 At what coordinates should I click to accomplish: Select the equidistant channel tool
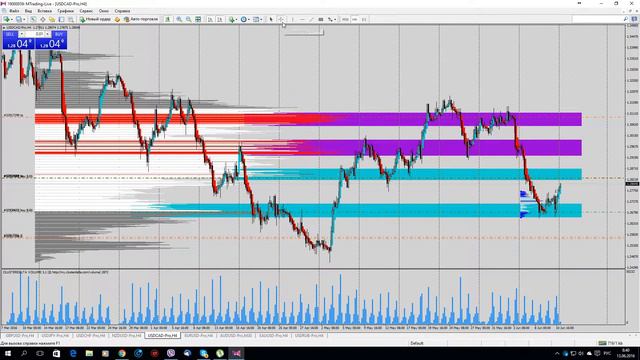[321, 19]
